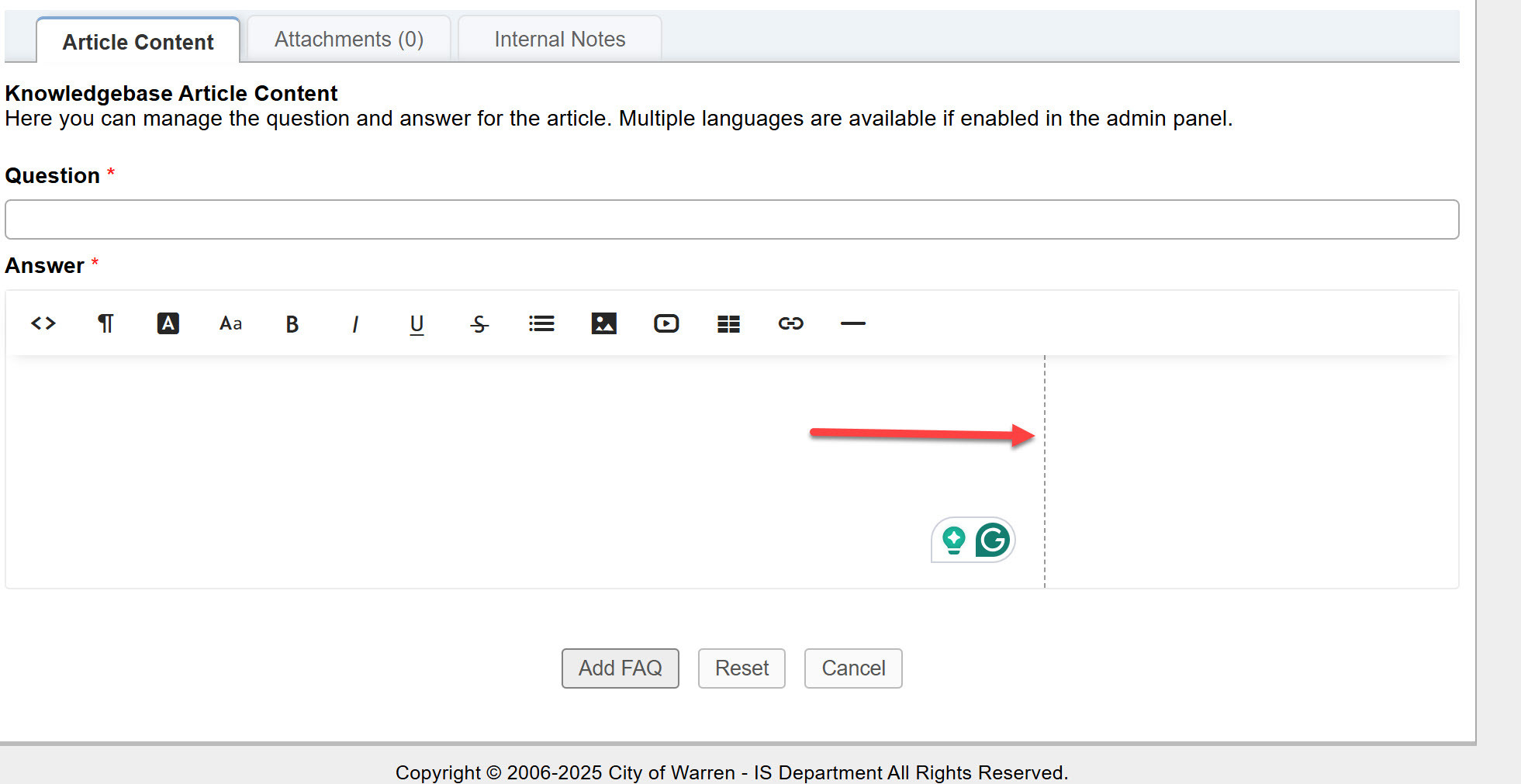Open the paragraph format menu
Screen dimensions: 1521x784
[x=105, y=323]
